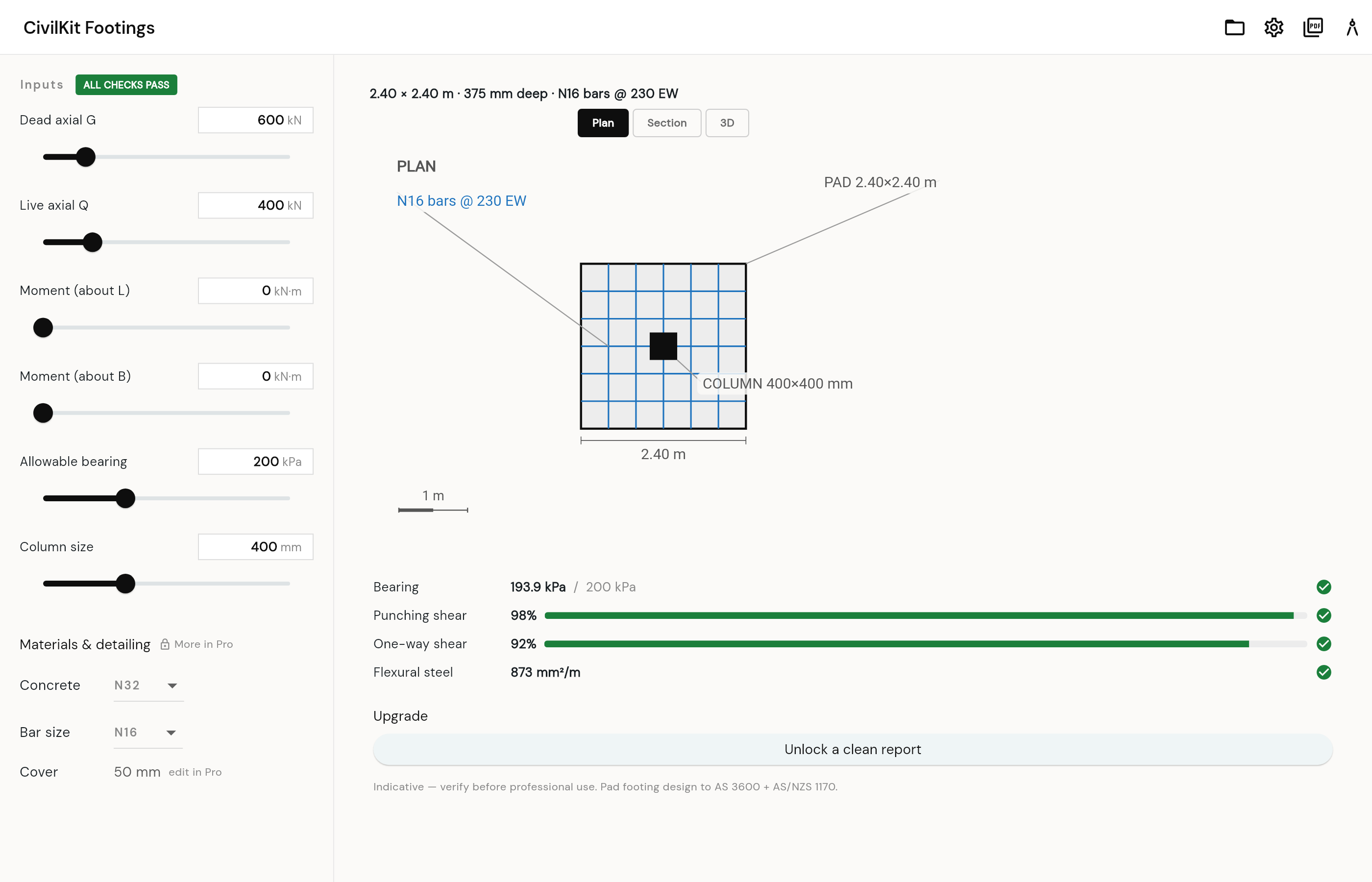Screen dimensions: 1372x882
Task: Click the Unlock a clean report button
Action: [x=853, y=749]
